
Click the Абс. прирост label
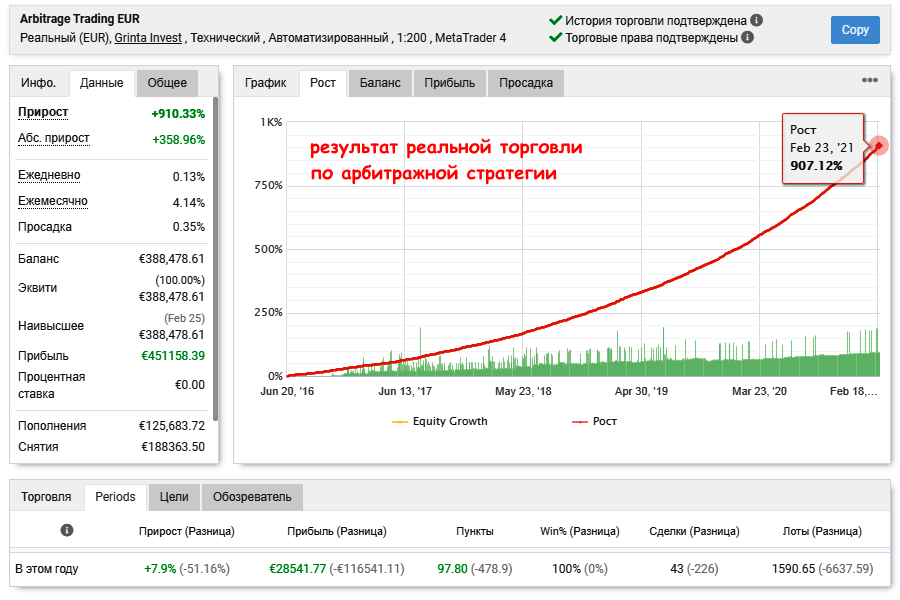[x=54, y=138]
